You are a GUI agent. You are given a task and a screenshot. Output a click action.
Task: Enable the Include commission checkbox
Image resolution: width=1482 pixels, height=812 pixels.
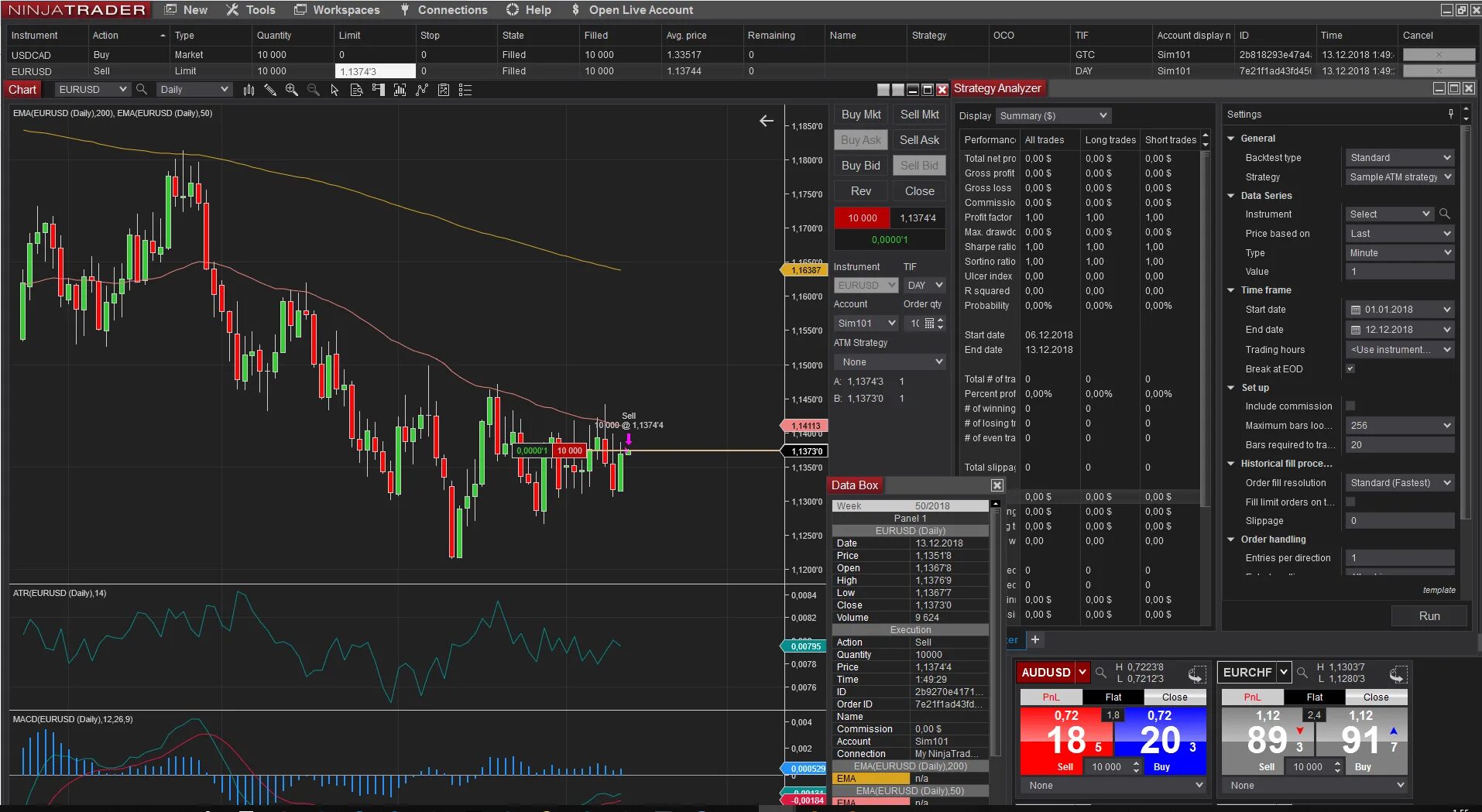pyautogui.click(x=1350, y=406)
